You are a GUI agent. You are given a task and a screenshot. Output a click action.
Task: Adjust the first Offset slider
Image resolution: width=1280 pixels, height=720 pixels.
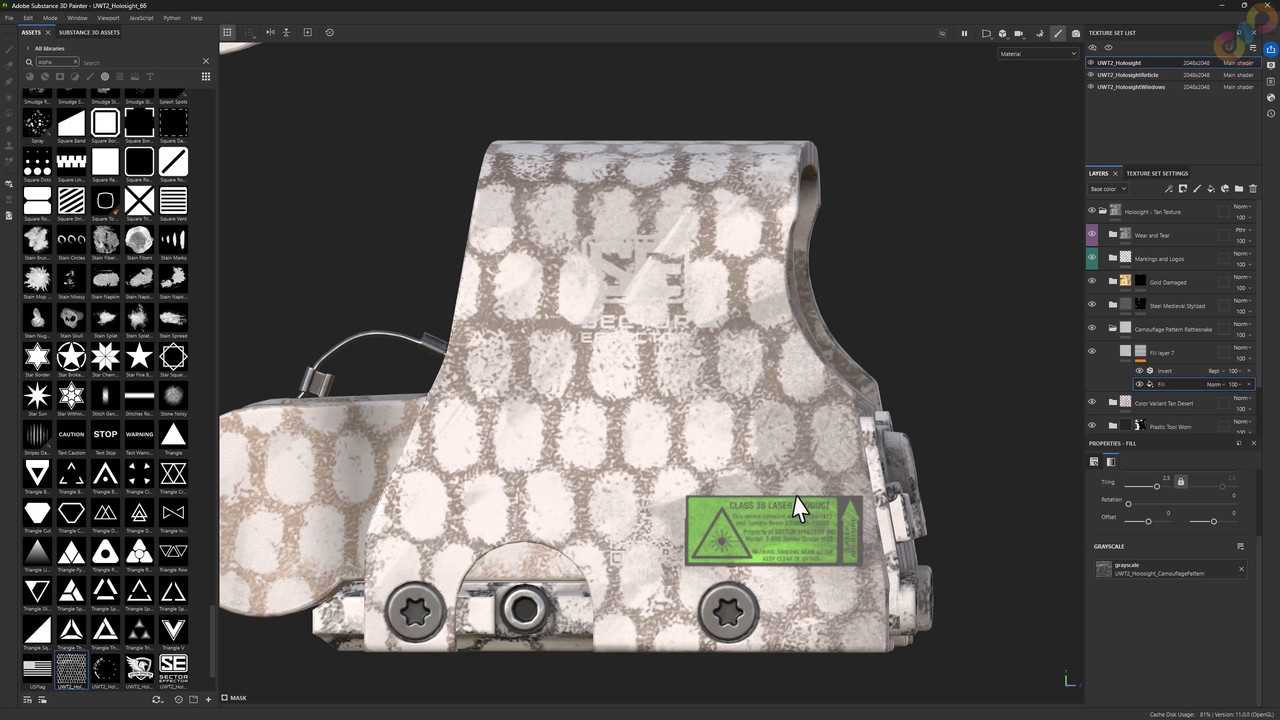pyautogui.click(x=1148, y=521)
